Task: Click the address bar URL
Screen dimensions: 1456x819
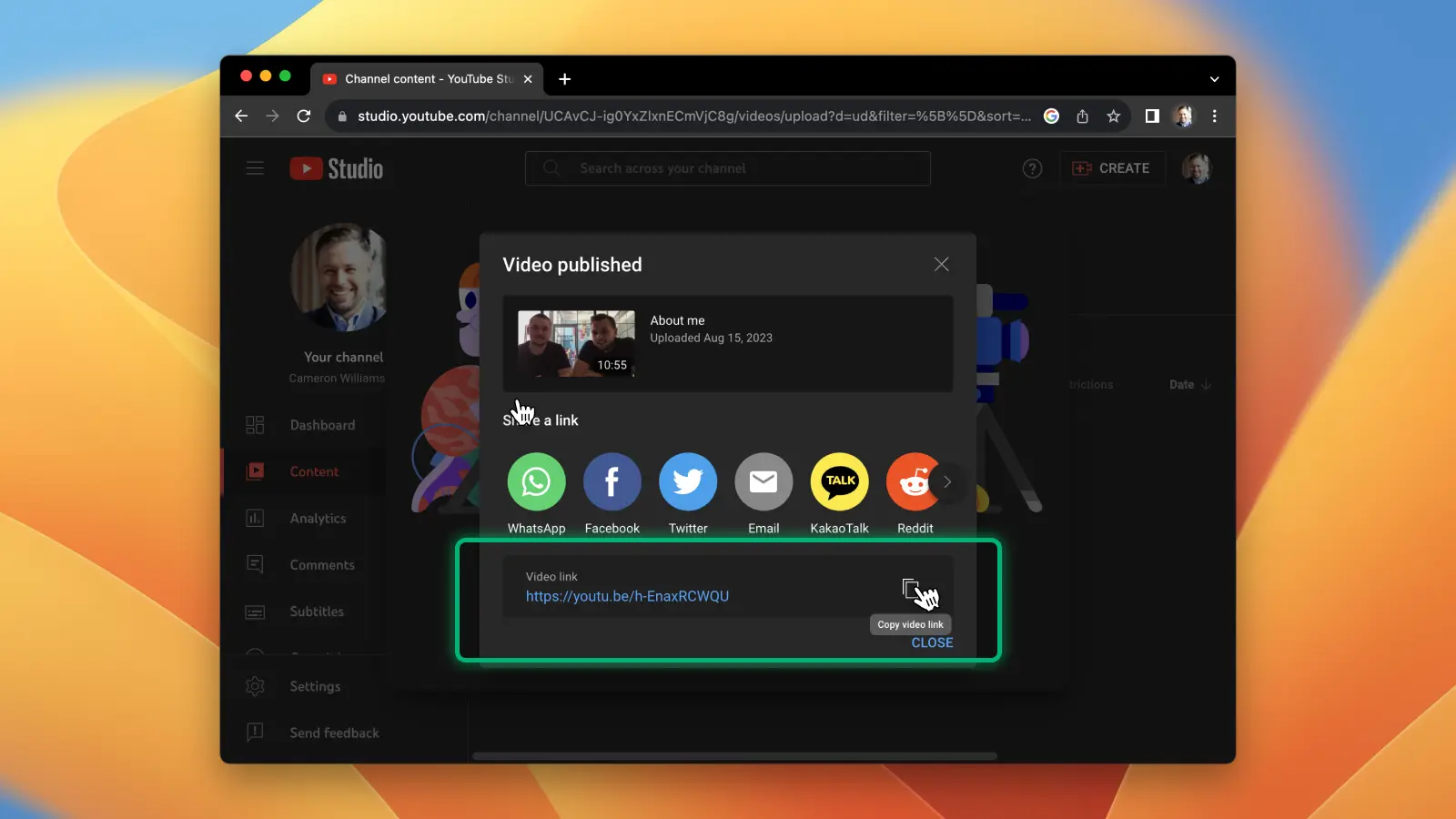Action: [x=694, y=116]
